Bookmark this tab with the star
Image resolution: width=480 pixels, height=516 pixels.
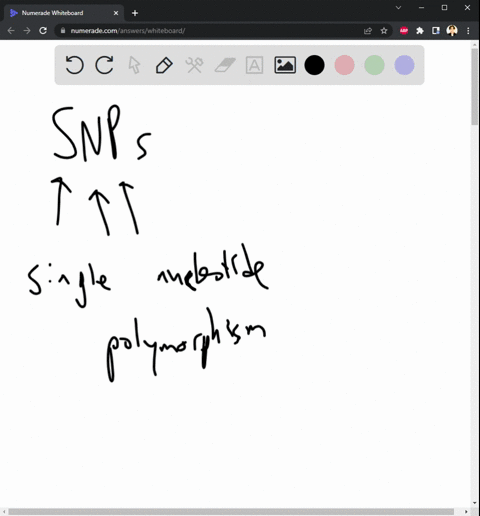coord(384,31)
